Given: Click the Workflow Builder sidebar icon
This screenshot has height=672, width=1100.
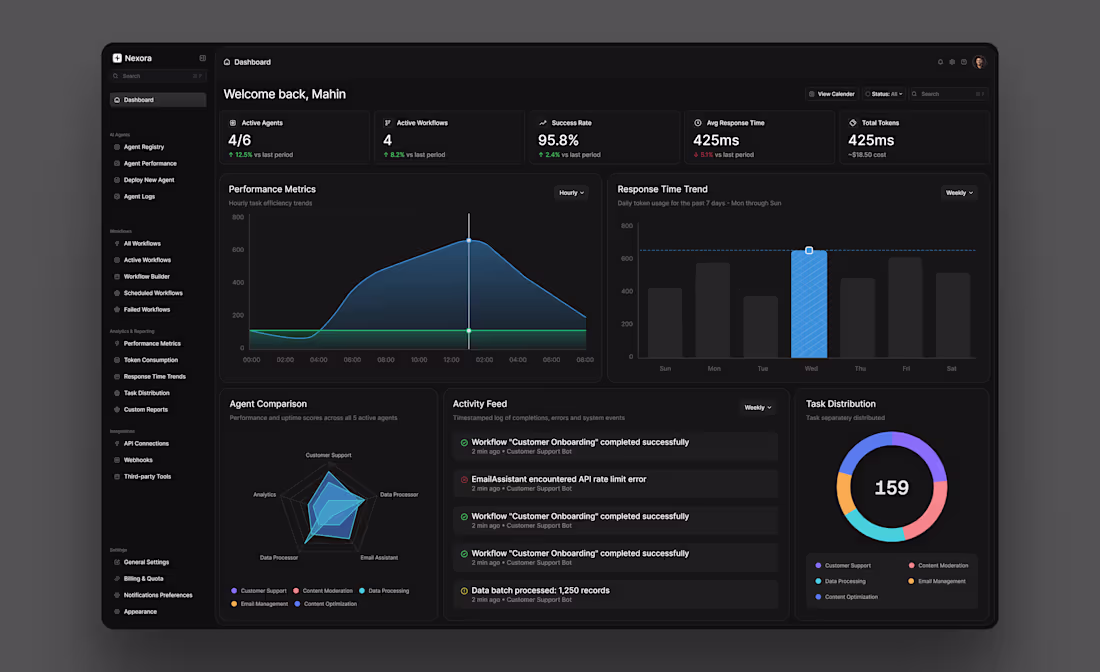Looking at the screenshot, I should pyautogui.click(x=117, y=276).
